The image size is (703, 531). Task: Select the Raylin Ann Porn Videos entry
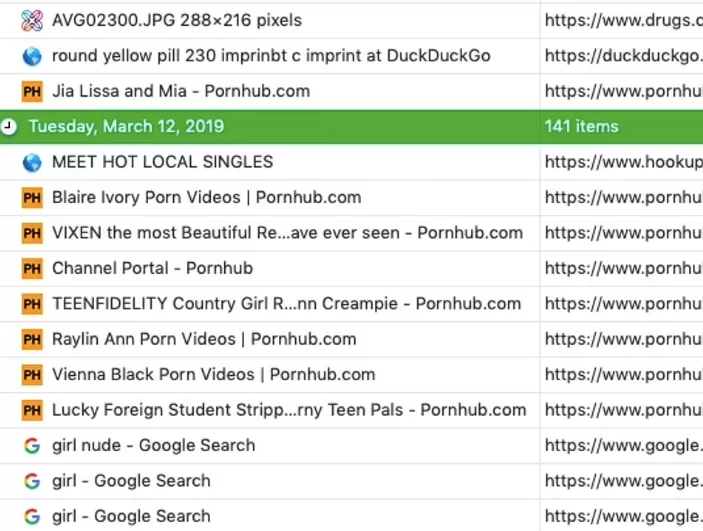coord(204,339)
